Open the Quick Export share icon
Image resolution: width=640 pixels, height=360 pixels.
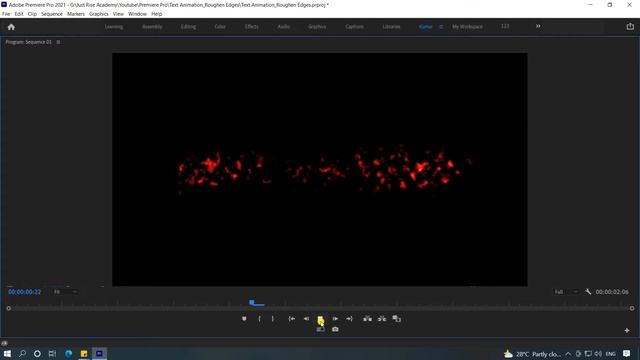click(x=630, y=26)
